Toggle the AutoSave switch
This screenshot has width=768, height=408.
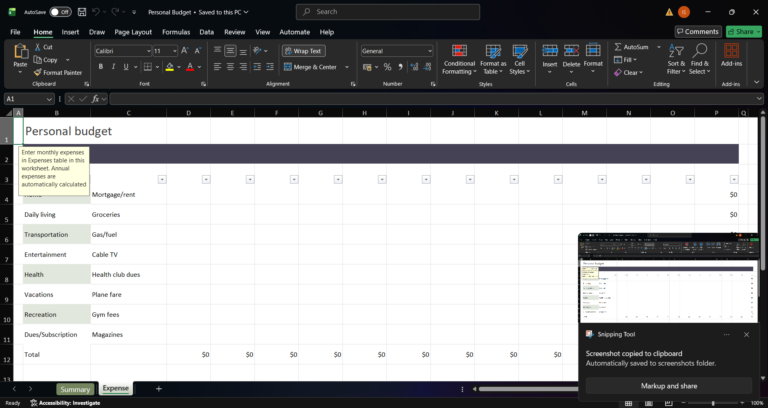click(59, 12)
